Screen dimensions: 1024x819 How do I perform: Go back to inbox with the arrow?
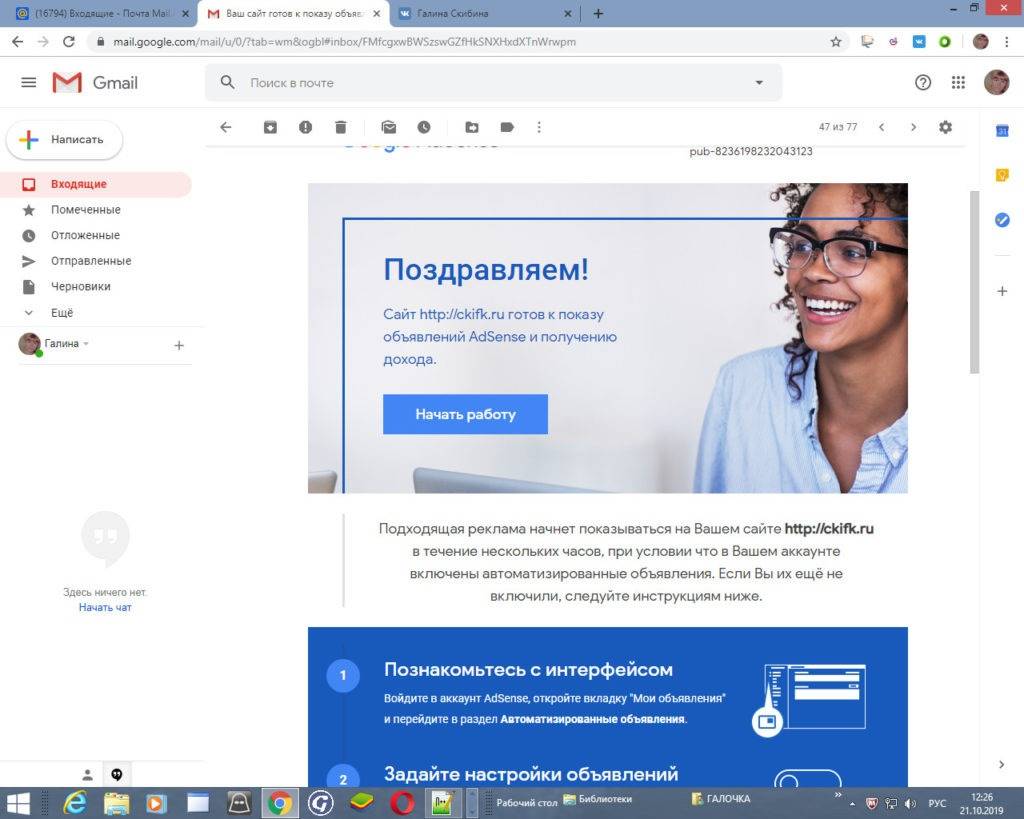coord(226,127)
